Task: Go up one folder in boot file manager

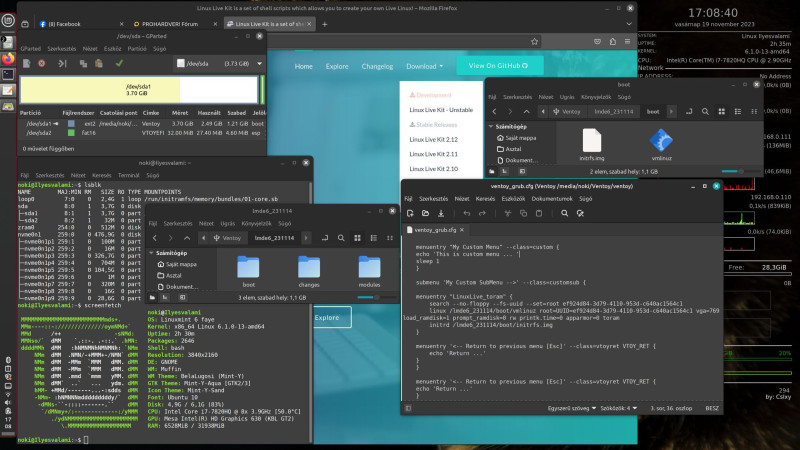Action: (x=527, y=111)
